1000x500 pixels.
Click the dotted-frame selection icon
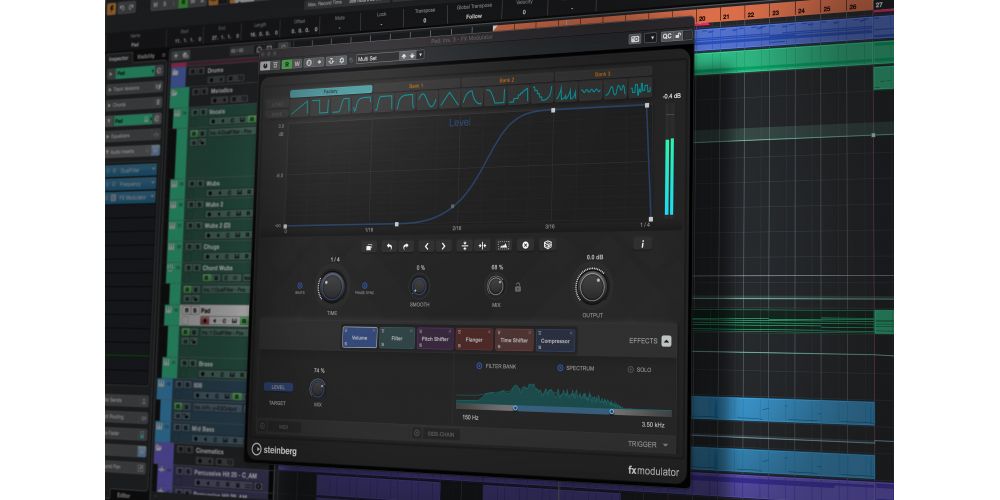point(504,246)
